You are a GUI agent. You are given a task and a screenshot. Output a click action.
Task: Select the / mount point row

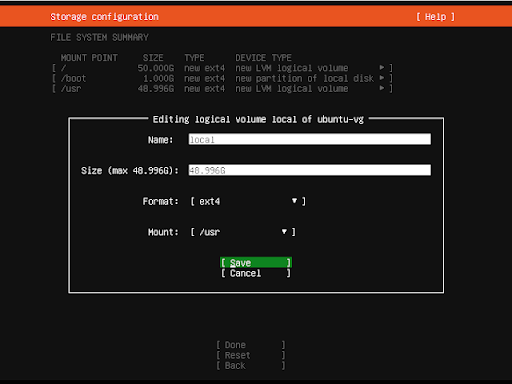pyautogui.click(x=222, y=68)
